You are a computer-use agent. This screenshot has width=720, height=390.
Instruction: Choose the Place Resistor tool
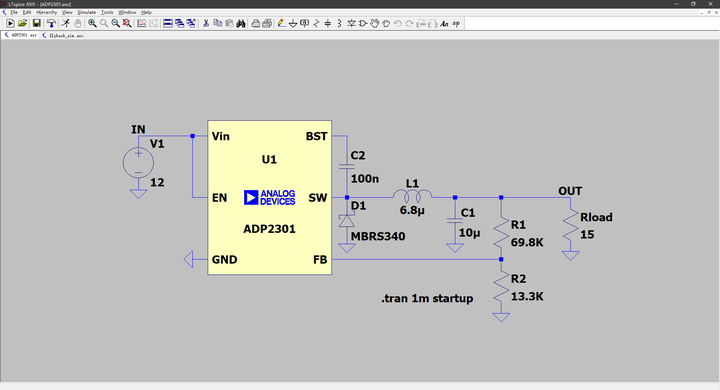tap(316, 23)
